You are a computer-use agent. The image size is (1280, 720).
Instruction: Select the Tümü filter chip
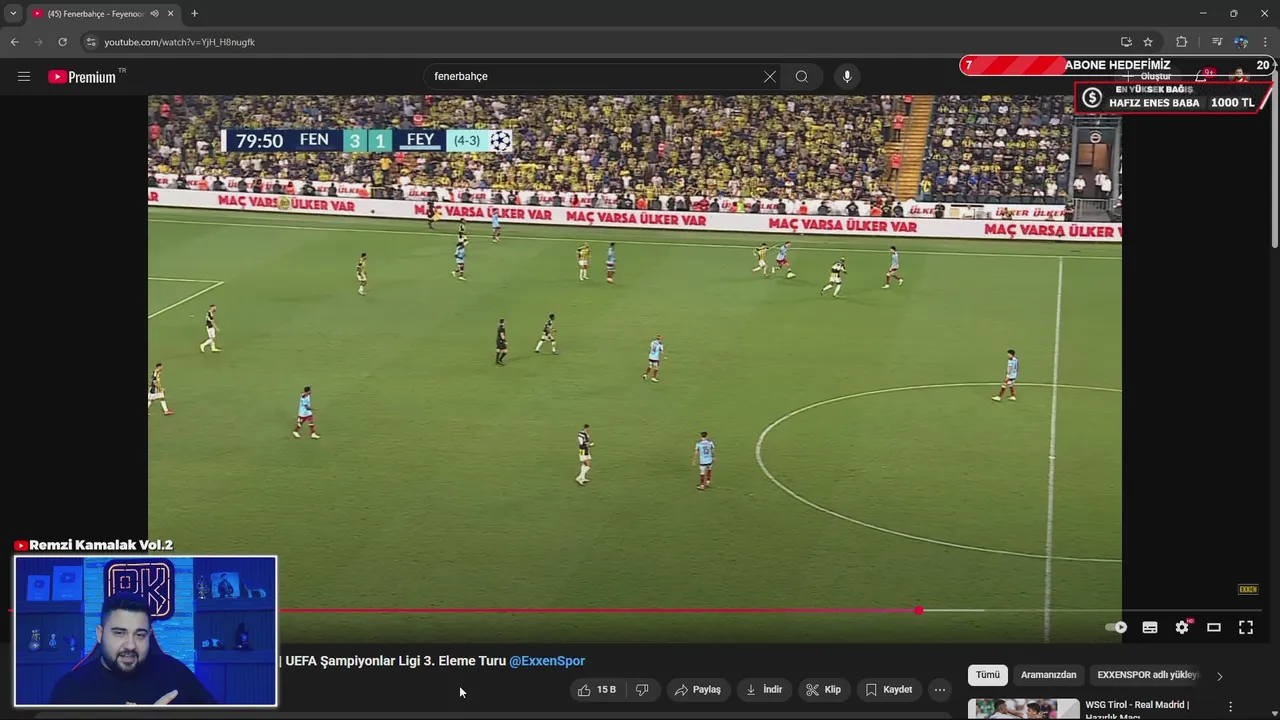[988, 675]
